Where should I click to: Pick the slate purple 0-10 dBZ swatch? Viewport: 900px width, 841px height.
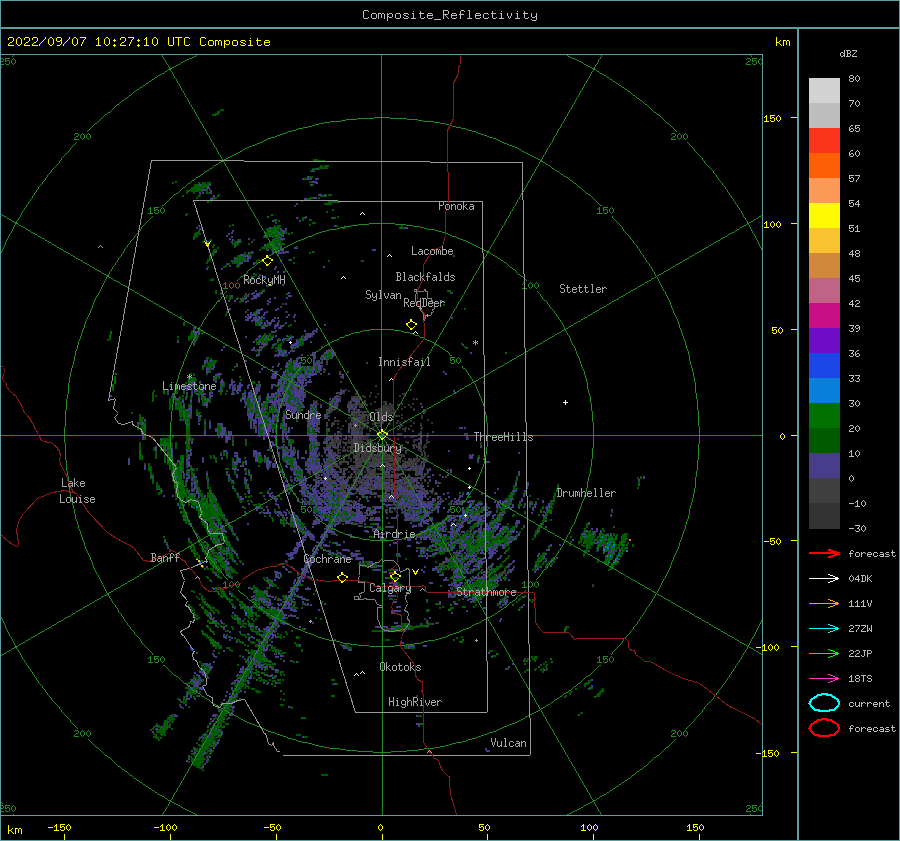click(824, 466)
